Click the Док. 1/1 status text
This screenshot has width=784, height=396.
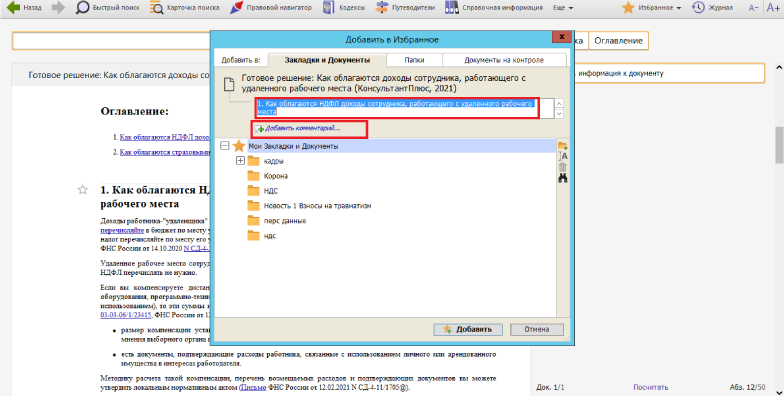tap(550, 388)
